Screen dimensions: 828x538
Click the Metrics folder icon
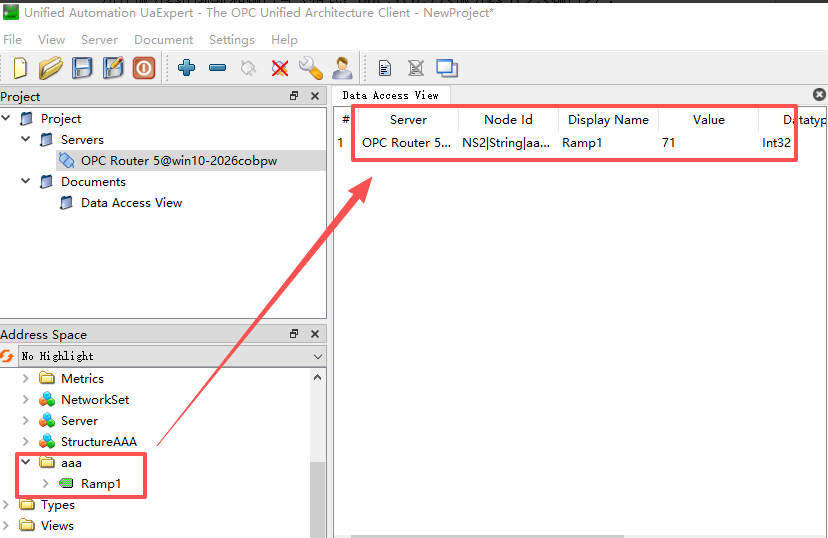(47, 379)
